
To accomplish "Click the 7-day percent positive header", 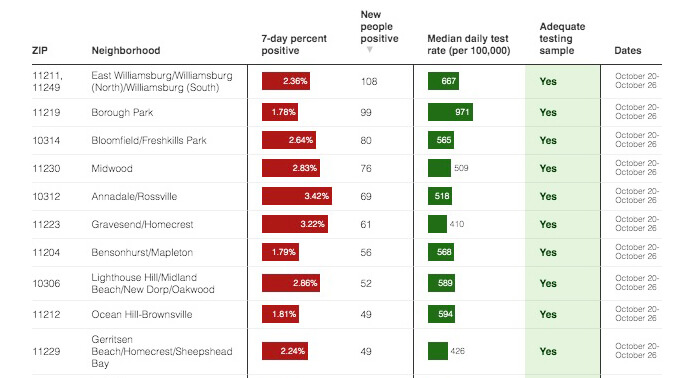I will point(294,44).
